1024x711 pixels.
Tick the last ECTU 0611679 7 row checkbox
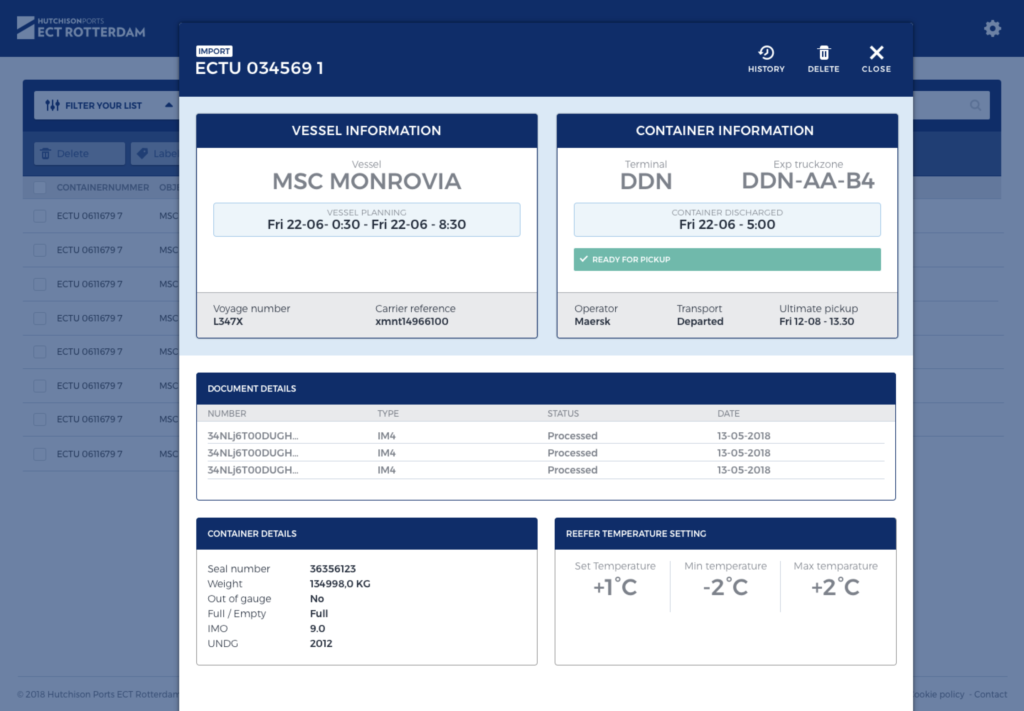pyautogui.click(x=40, y=454)
